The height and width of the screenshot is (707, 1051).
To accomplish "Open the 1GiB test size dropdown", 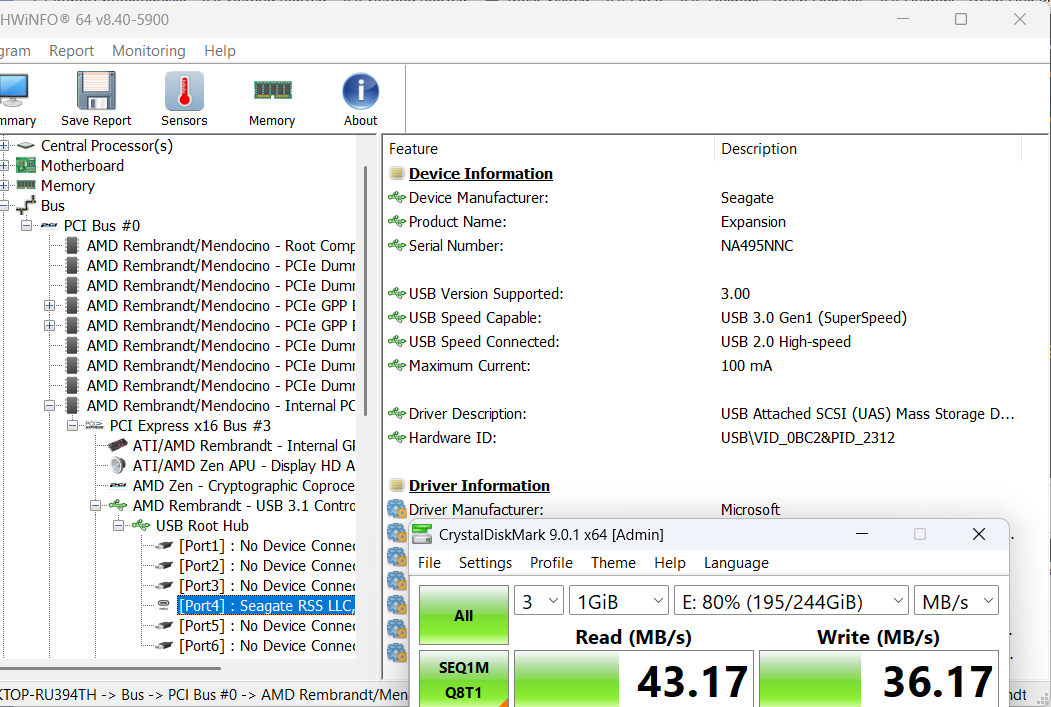I will tap(618, 601).
